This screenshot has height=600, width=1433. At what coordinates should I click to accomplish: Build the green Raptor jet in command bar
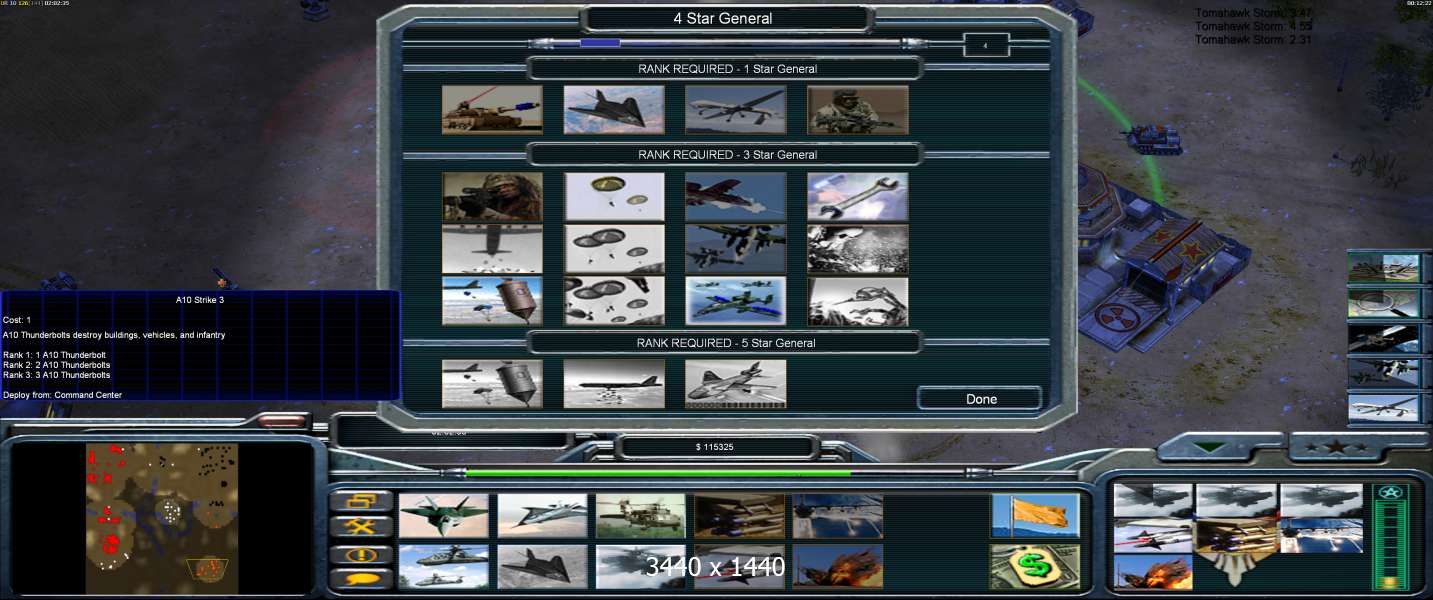pyautogui.click(x=444, y=516)
